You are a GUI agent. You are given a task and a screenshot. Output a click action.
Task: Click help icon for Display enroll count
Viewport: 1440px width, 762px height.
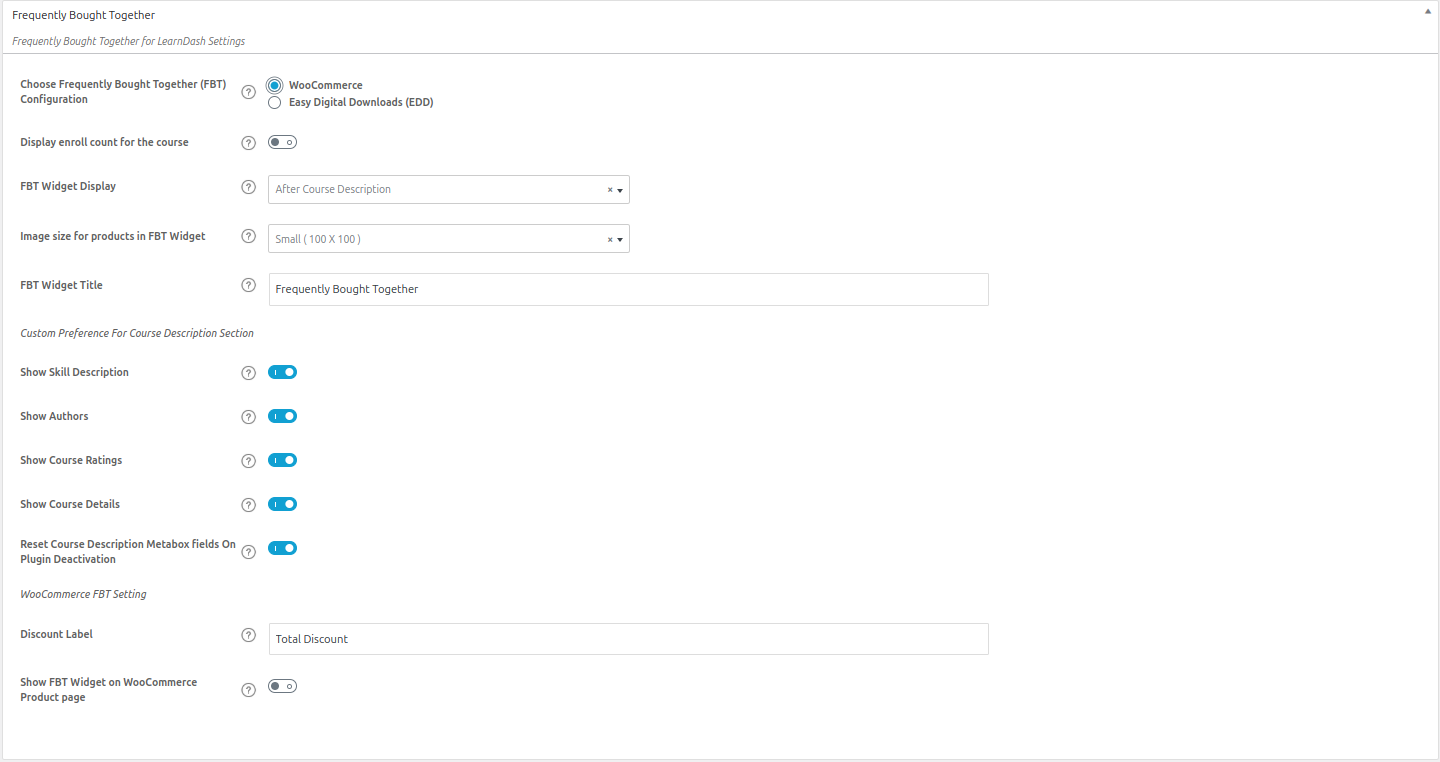[249, 142]
